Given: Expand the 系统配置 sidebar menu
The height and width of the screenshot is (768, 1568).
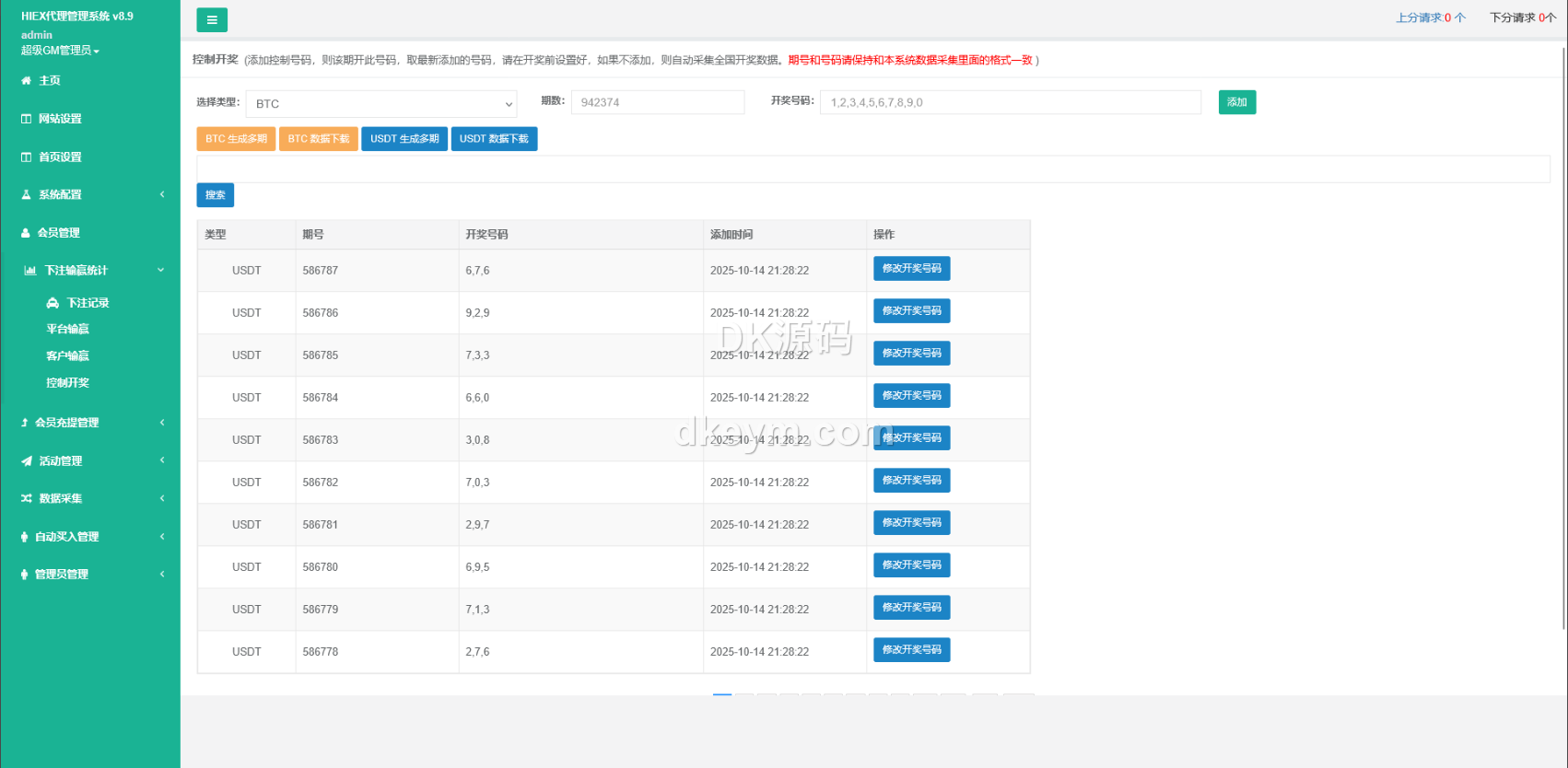Looking at the screenshot, I should pos(90,195).
